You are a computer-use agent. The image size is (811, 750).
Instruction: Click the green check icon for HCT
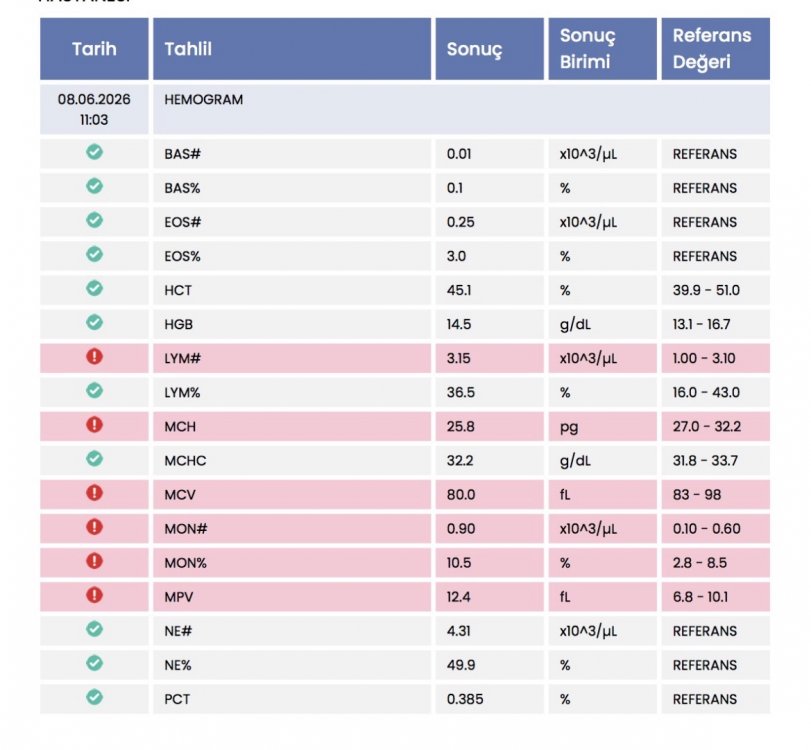pos(94,288)
